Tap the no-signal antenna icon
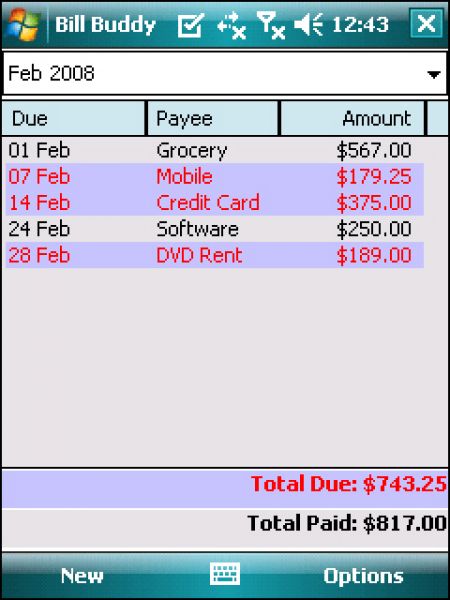The height and width of the screenshot is (600, 450). (271, 25)
